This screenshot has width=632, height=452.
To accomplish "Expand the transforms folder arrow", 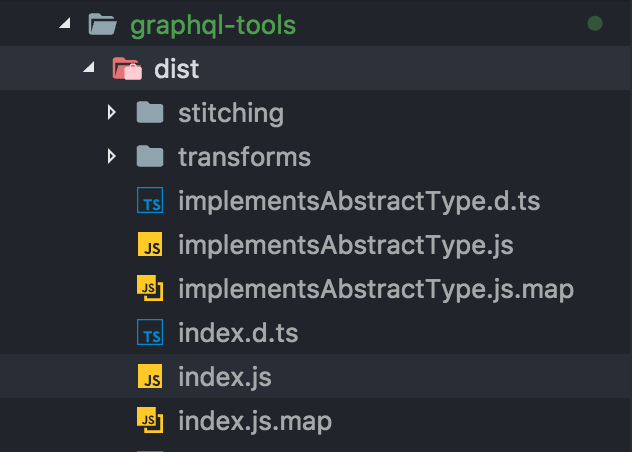I will click(x=112, y=156).
